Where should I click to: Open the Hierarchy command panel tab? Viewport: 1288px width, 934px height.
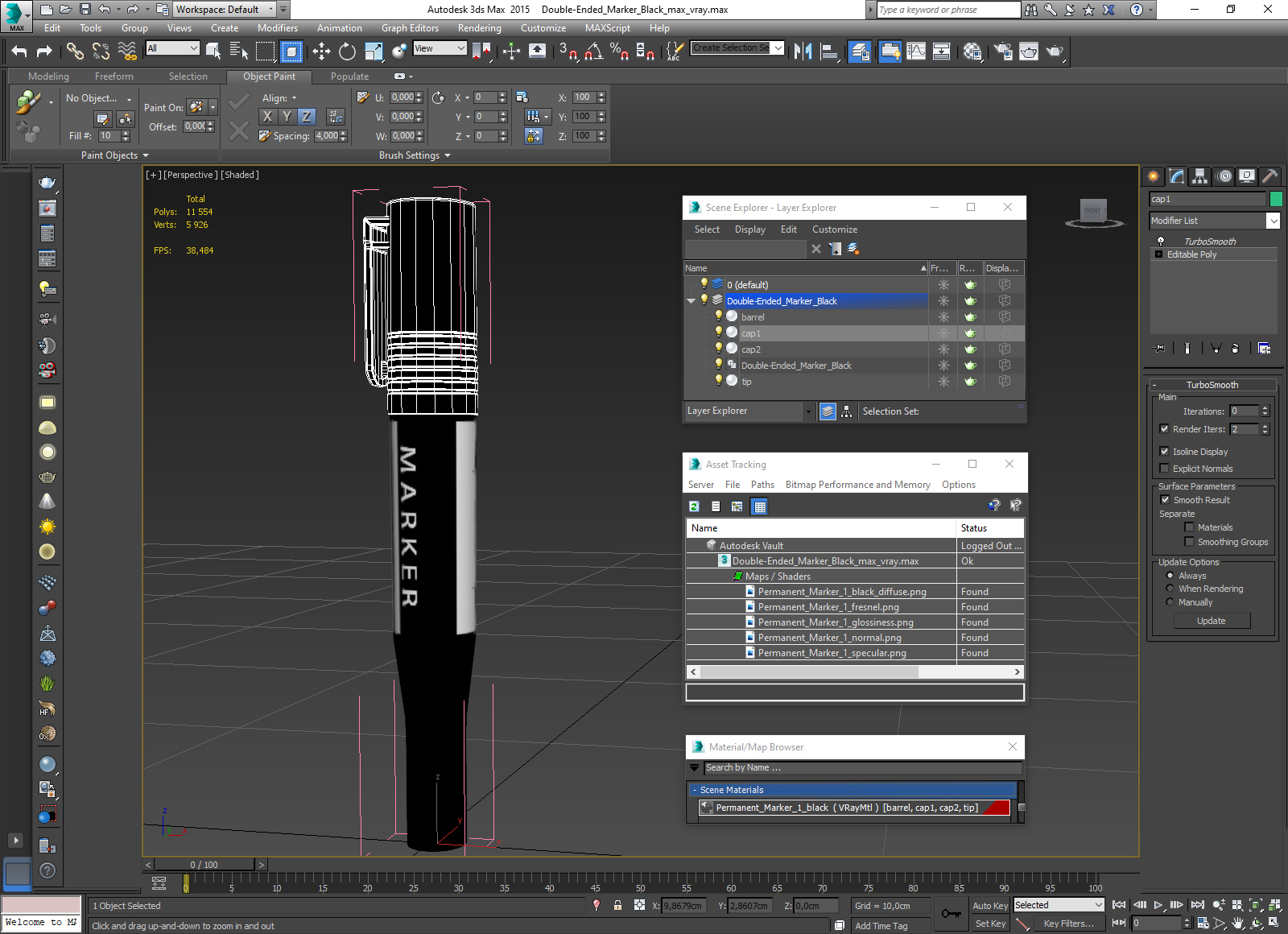(1200, 176)
